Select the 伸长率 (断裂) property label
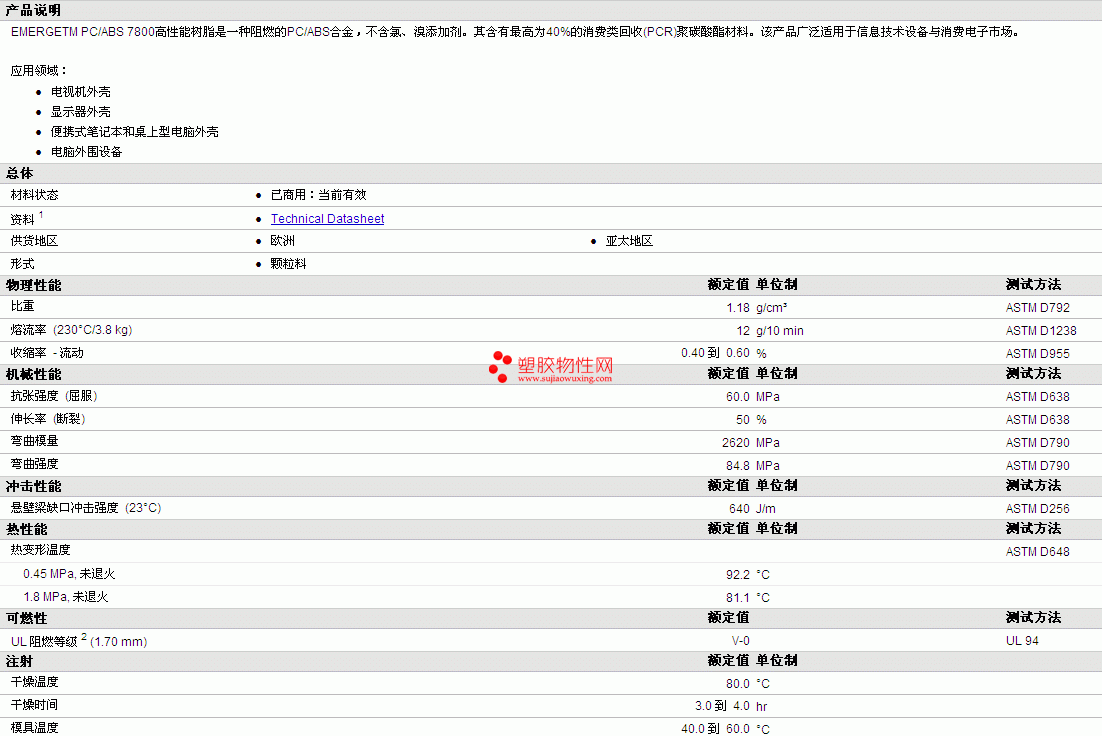The width and height of the screenshot is (1102, 736). [48, 419]
